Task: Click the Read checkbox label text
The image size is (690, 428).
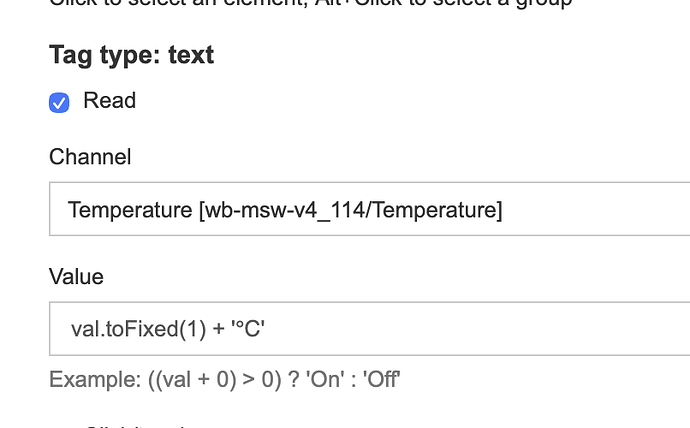Action: pyautogui.click(x=110, y=100)
